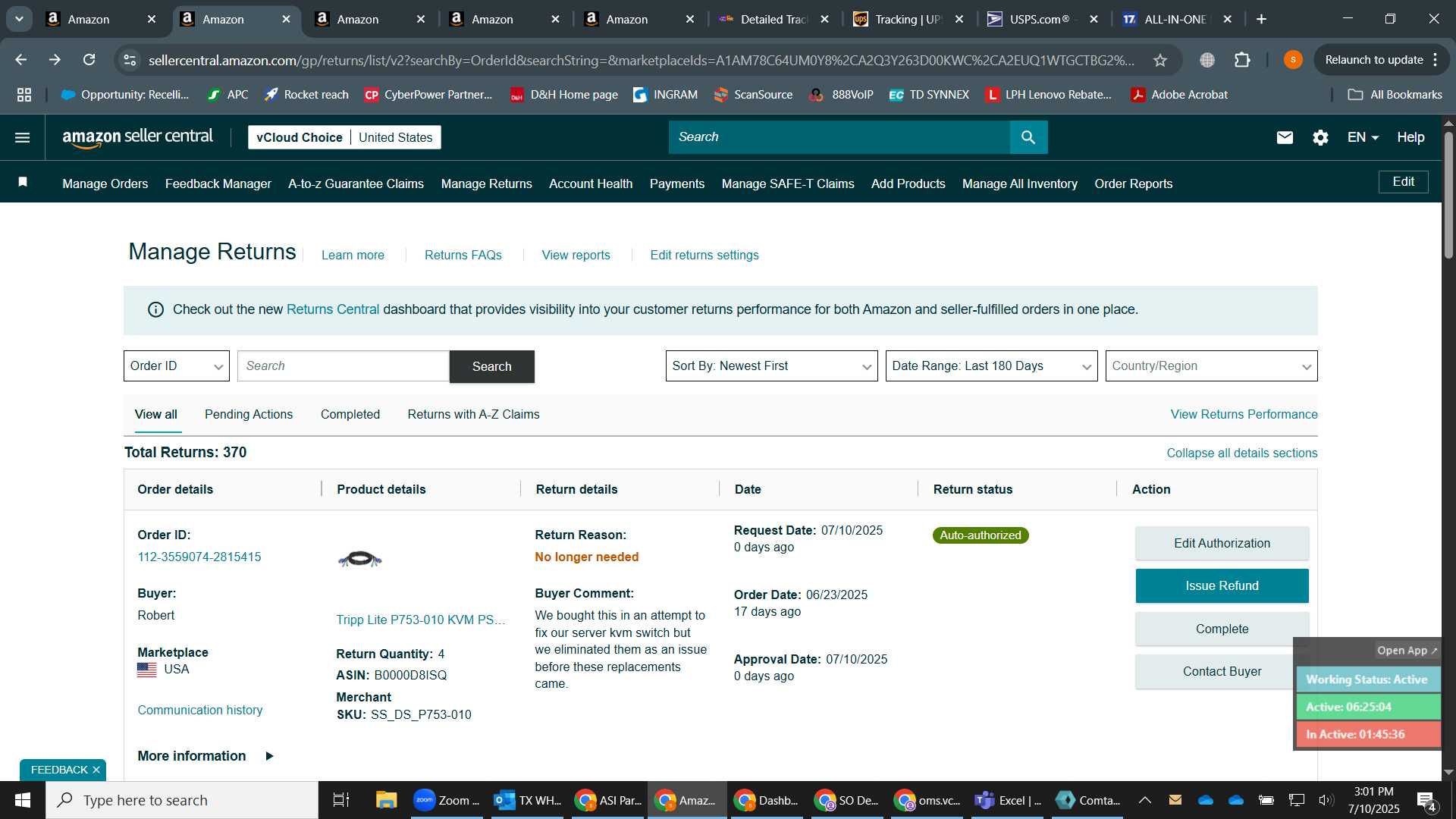Open the Chrome profile avatar
1456x819 pixels.
pyautogui.click(x=1293, y=60)
